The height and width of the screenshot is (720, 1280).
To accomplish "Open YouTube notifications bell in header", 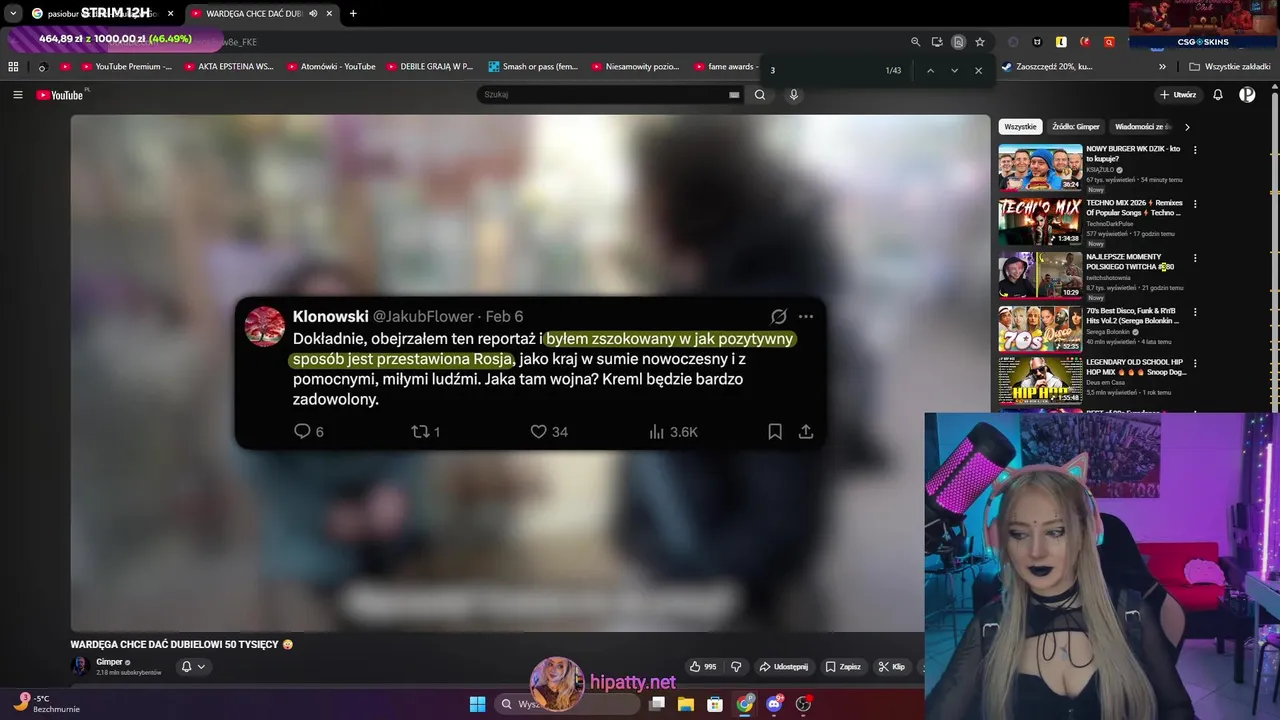I will [x=1218, y=95].
